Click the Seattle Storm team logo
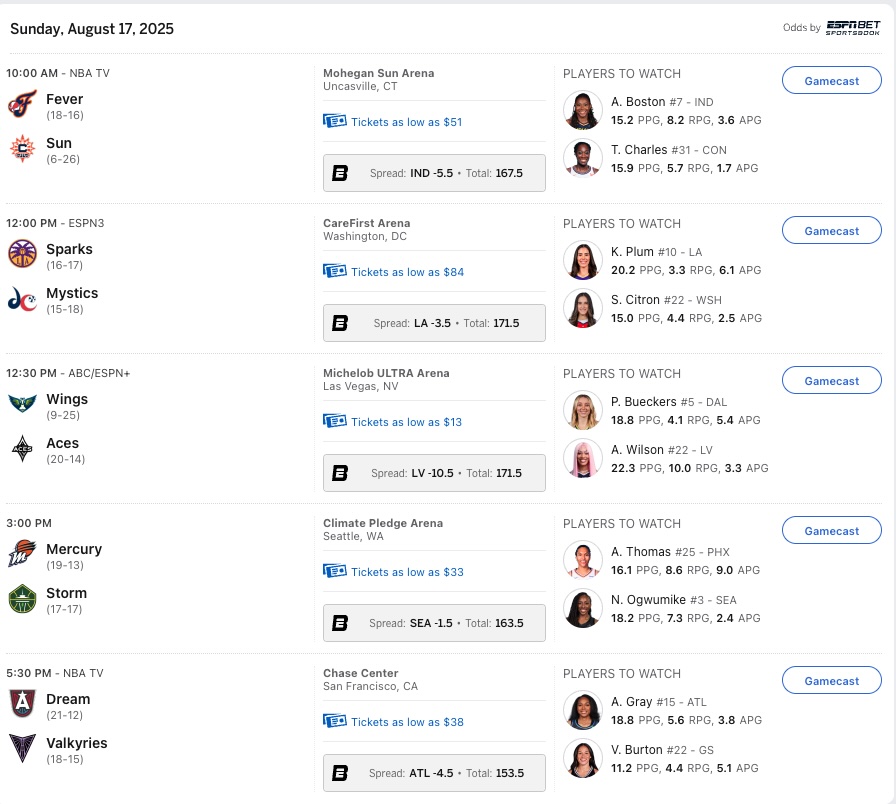This screenshot has width=896, height=804. (x=22, y=598)
